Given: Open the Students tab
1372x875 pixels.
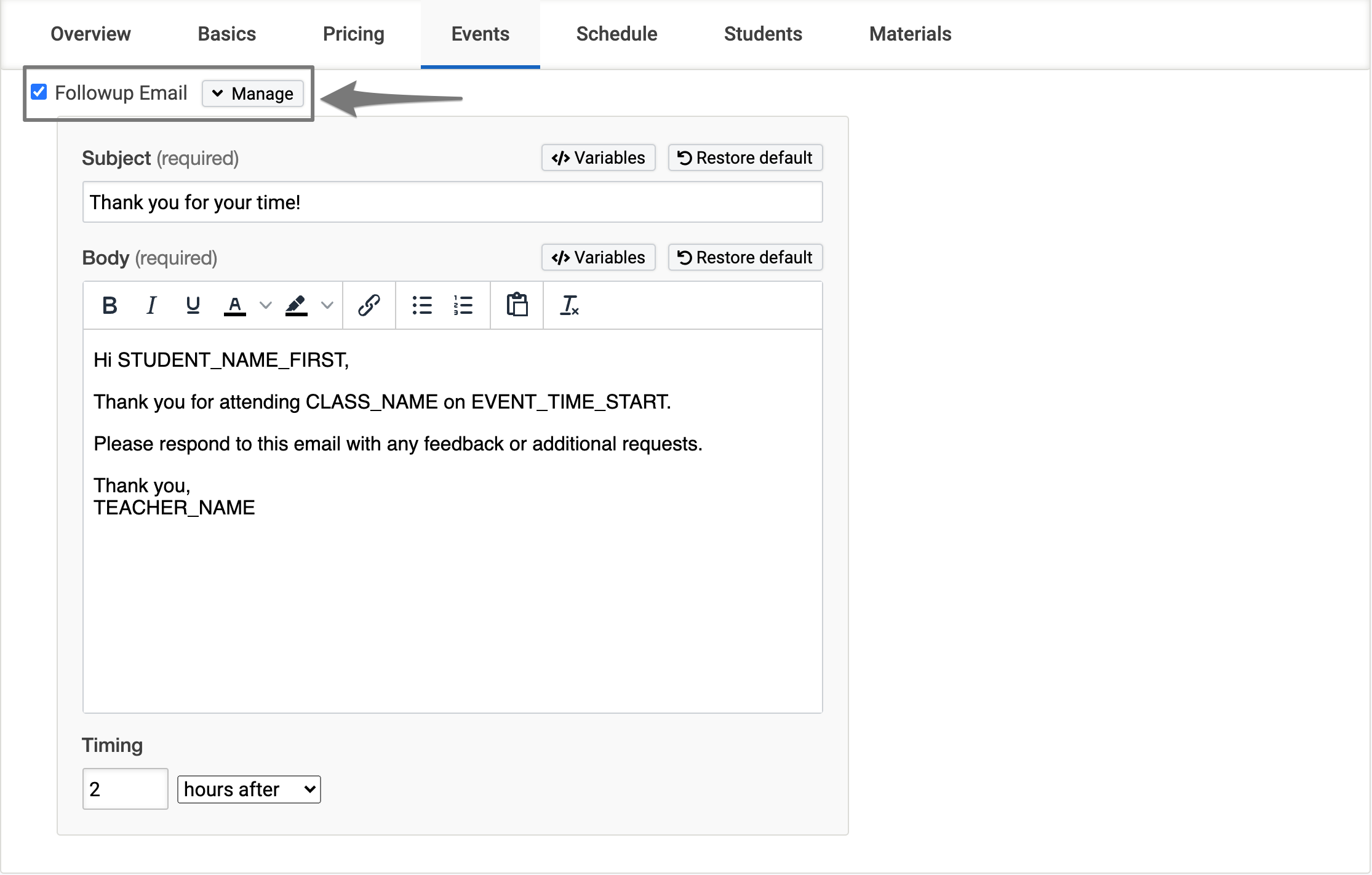Looking at the screenshot, I should [763, 34].
